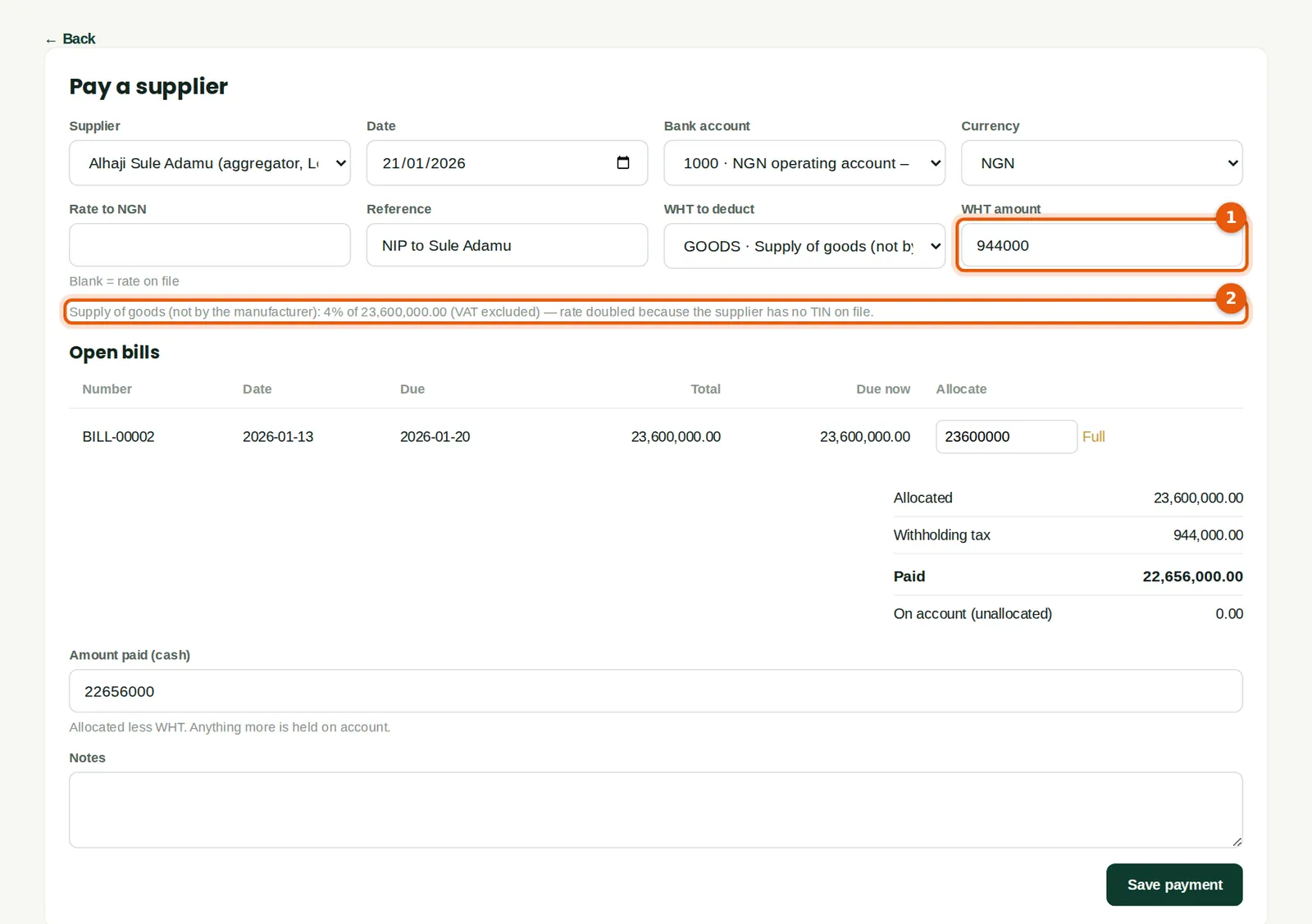Click the Save payment button
The height and width of the screenshot is (924, 1312).
click(1174, 885)
